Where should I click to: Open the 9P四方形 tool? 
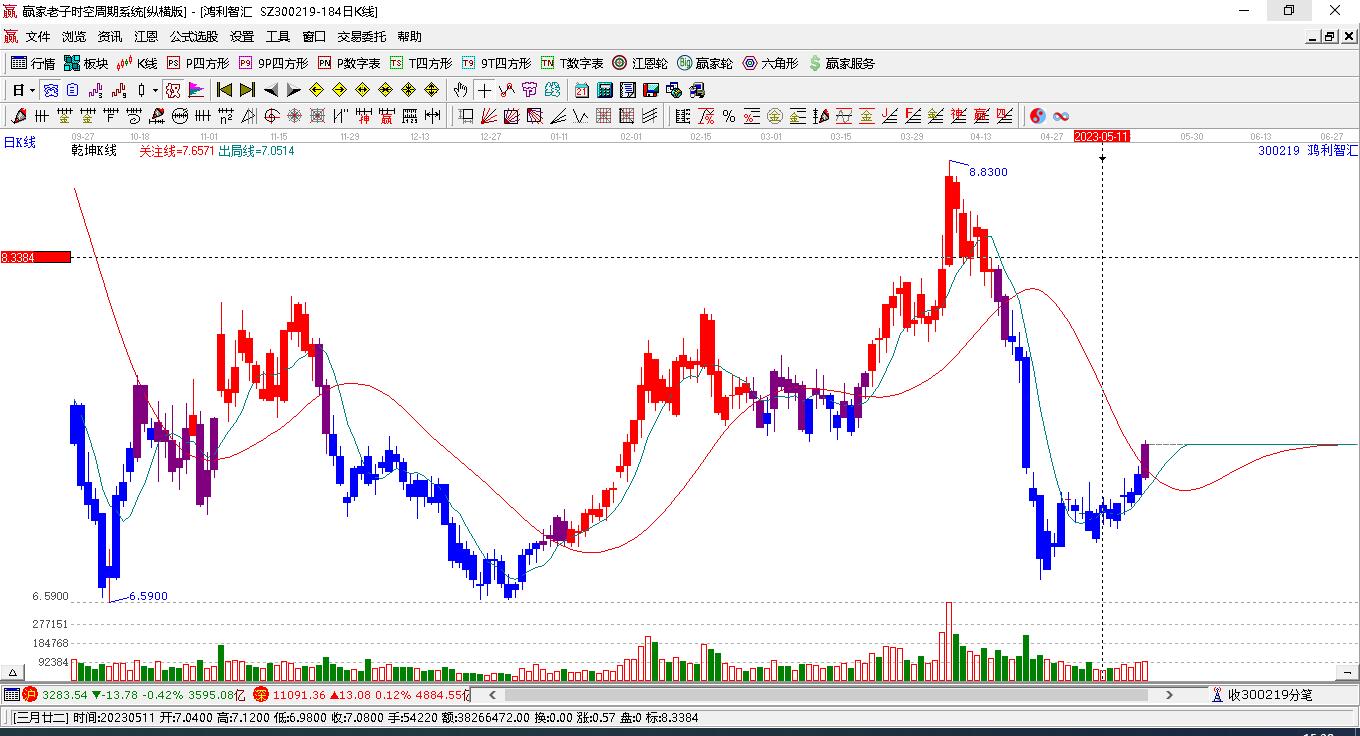[273, 63]
